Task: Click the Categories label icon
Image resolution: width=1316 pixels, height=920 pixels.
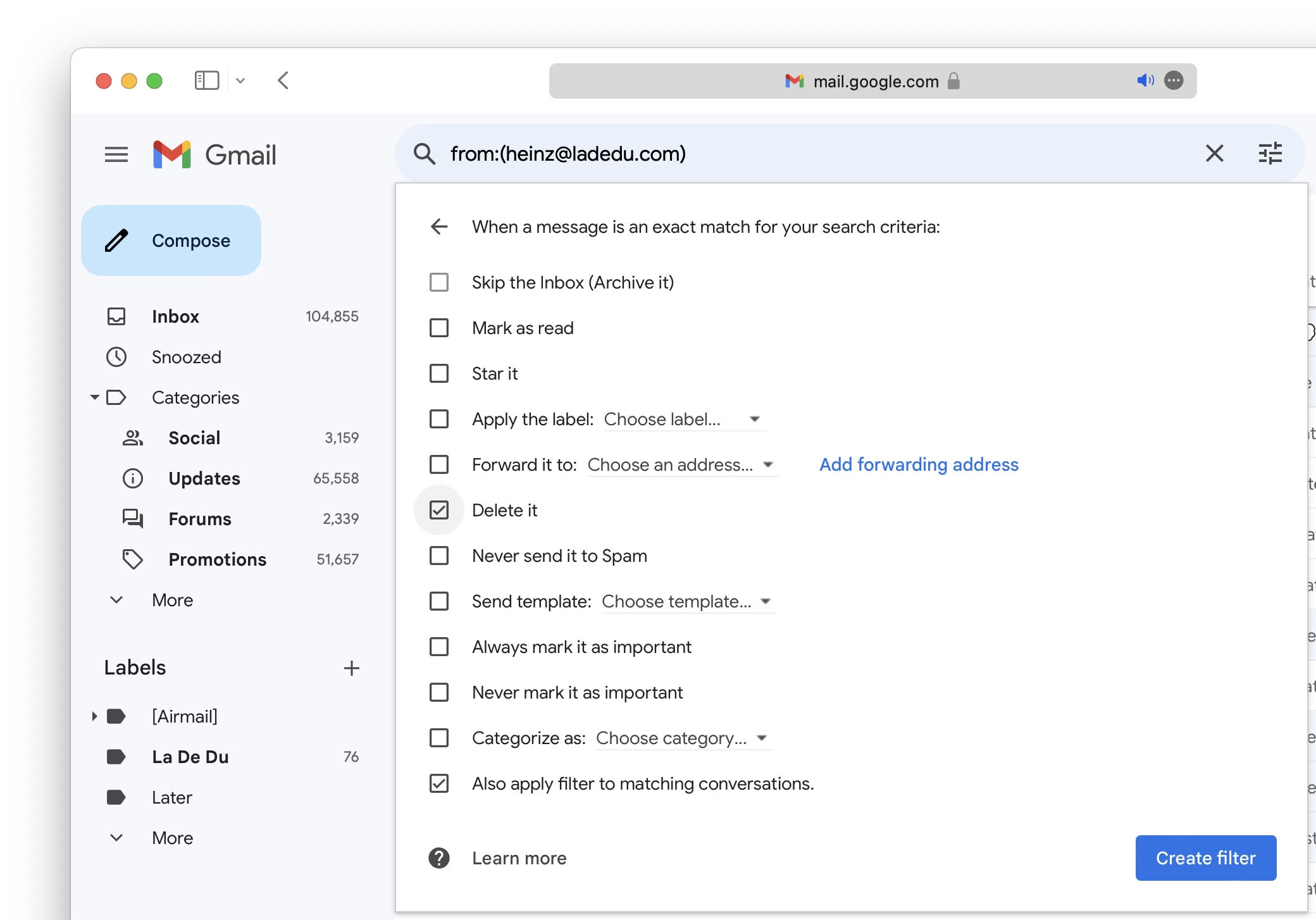Action: [x=116, y=397]
